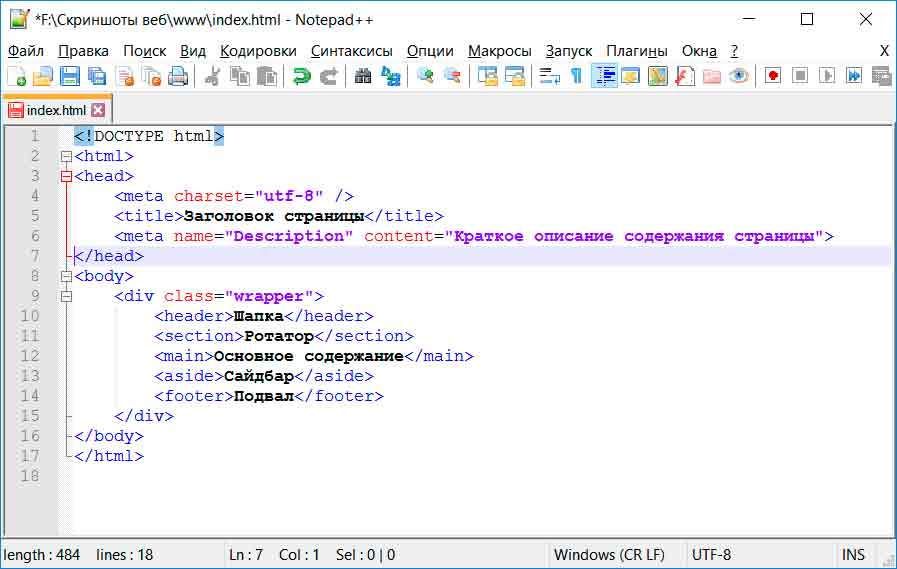Open the Синтаксисы menu

(351, 51)
